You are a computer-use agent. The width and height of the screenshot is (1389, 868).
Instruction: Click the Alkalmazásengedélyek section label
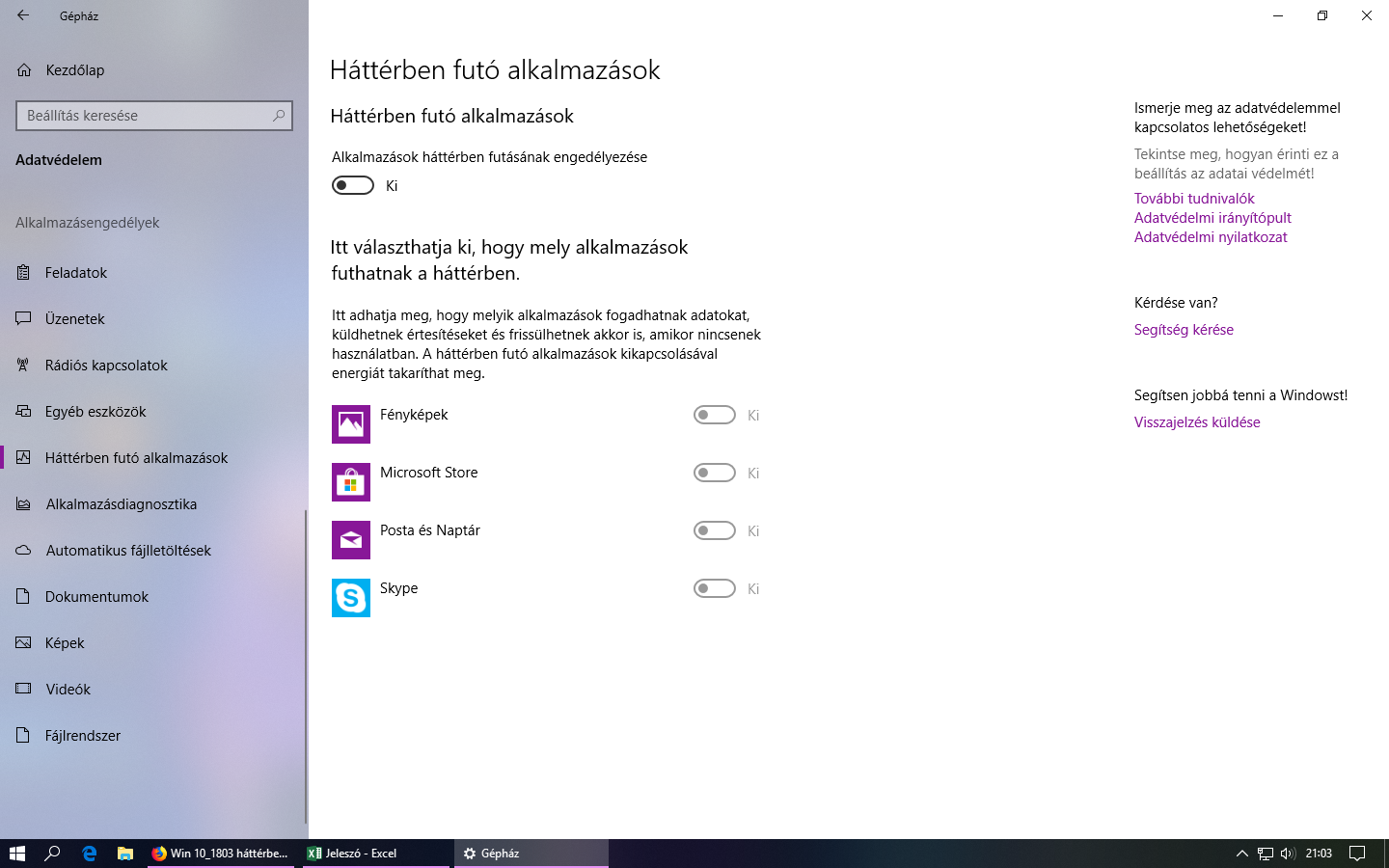[88, 223]
